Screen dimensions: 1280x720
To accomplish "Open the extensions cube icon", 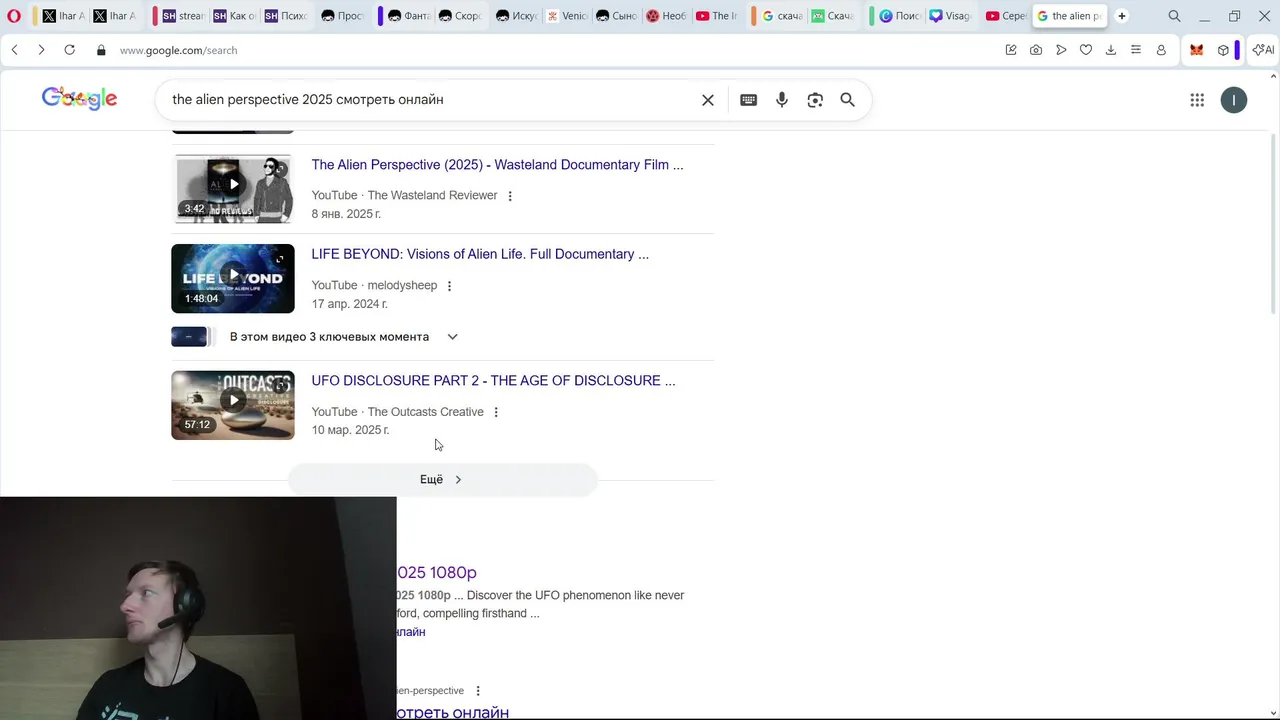I will 1223,50.
